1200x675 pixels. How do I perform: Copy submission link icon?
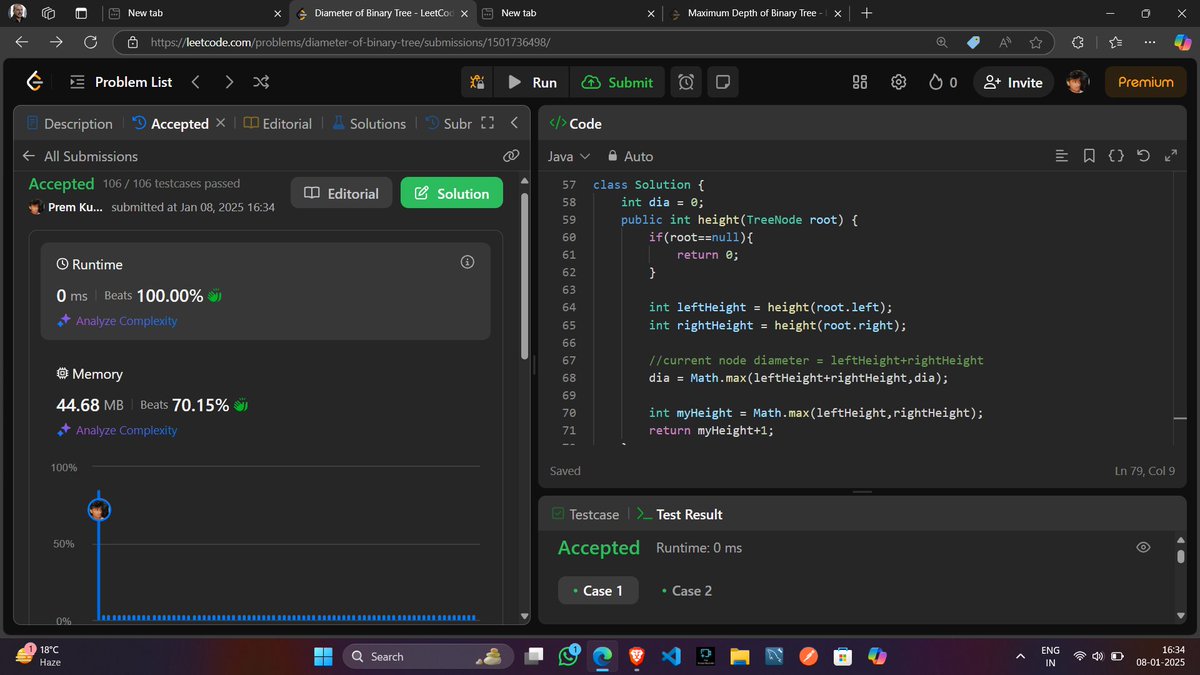click(511, 156)
